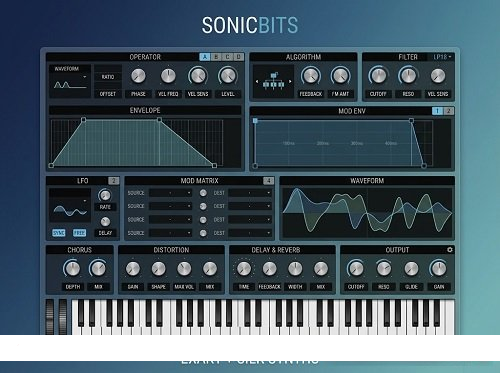This screenshot has width=500, height=373.
Task: Click the Waveform oscilloscope display
Action: (367, 213)
